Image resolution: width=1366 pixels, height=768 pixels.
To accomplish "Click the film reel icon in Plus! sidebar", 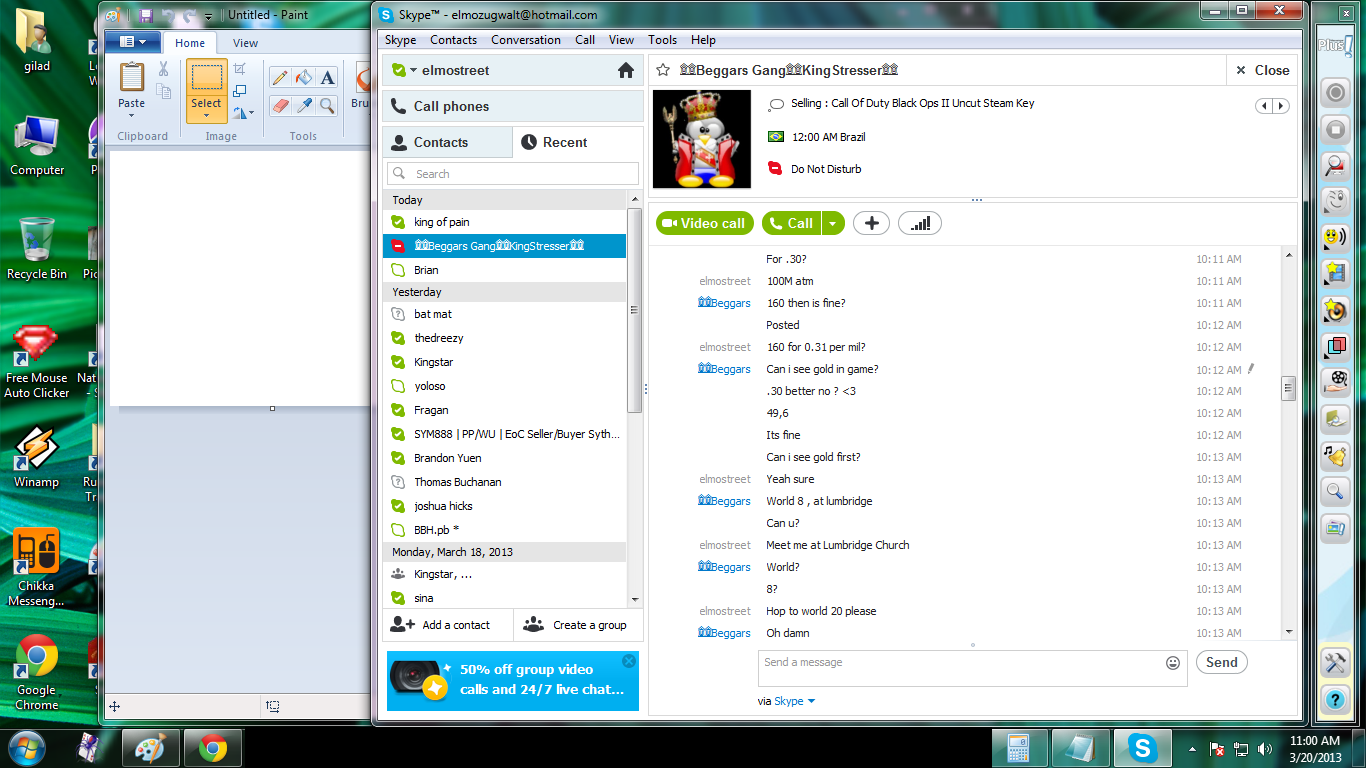I will pos(1335,381).
